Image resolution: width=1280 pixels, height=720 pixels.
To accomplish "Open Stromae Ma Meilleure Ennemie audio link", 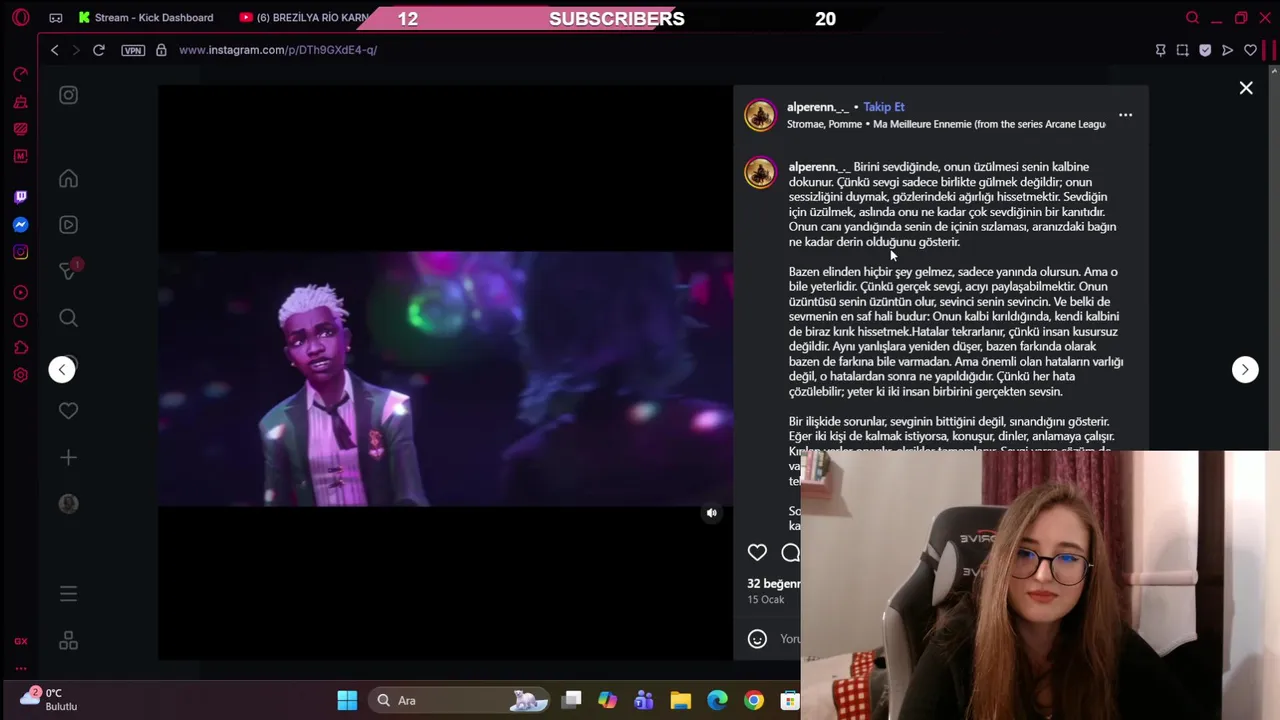I will (946, 124).
